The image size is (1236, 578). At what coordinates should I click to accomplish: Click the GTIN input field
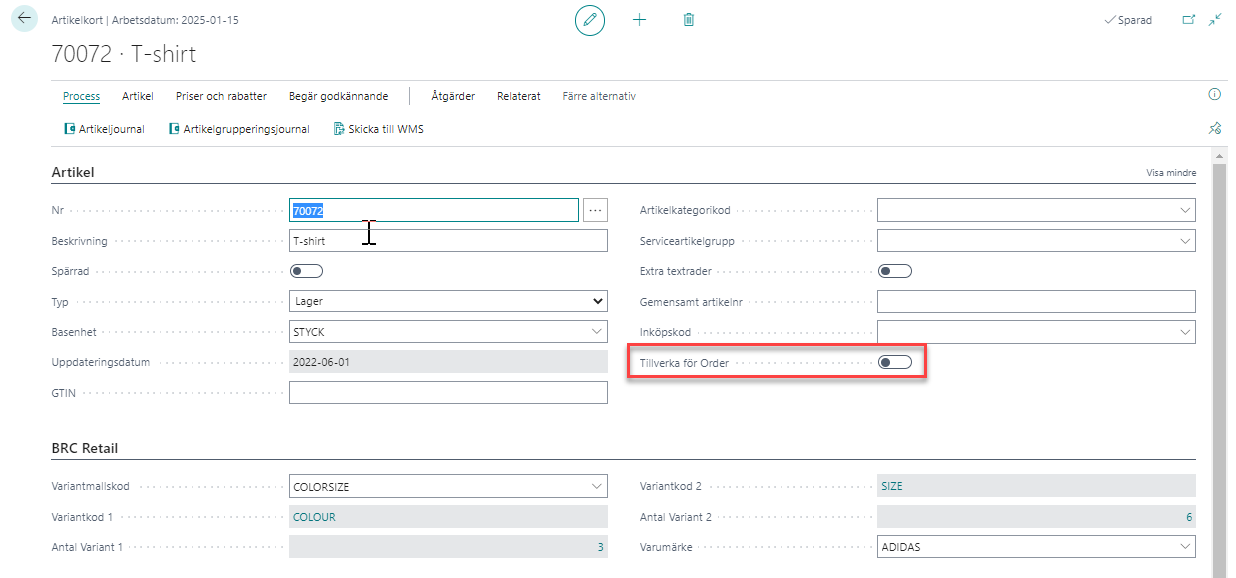tap(448, 393)
